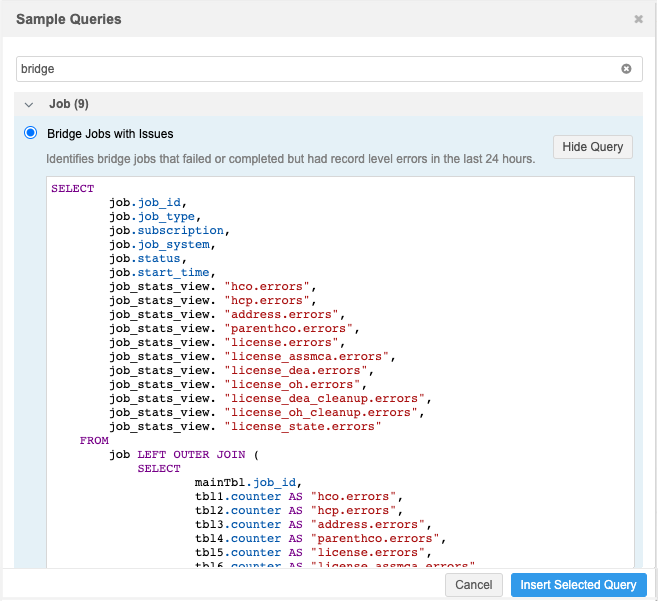Click the job.start_time column line
The image size is (658, 601).
coord(160,272)
